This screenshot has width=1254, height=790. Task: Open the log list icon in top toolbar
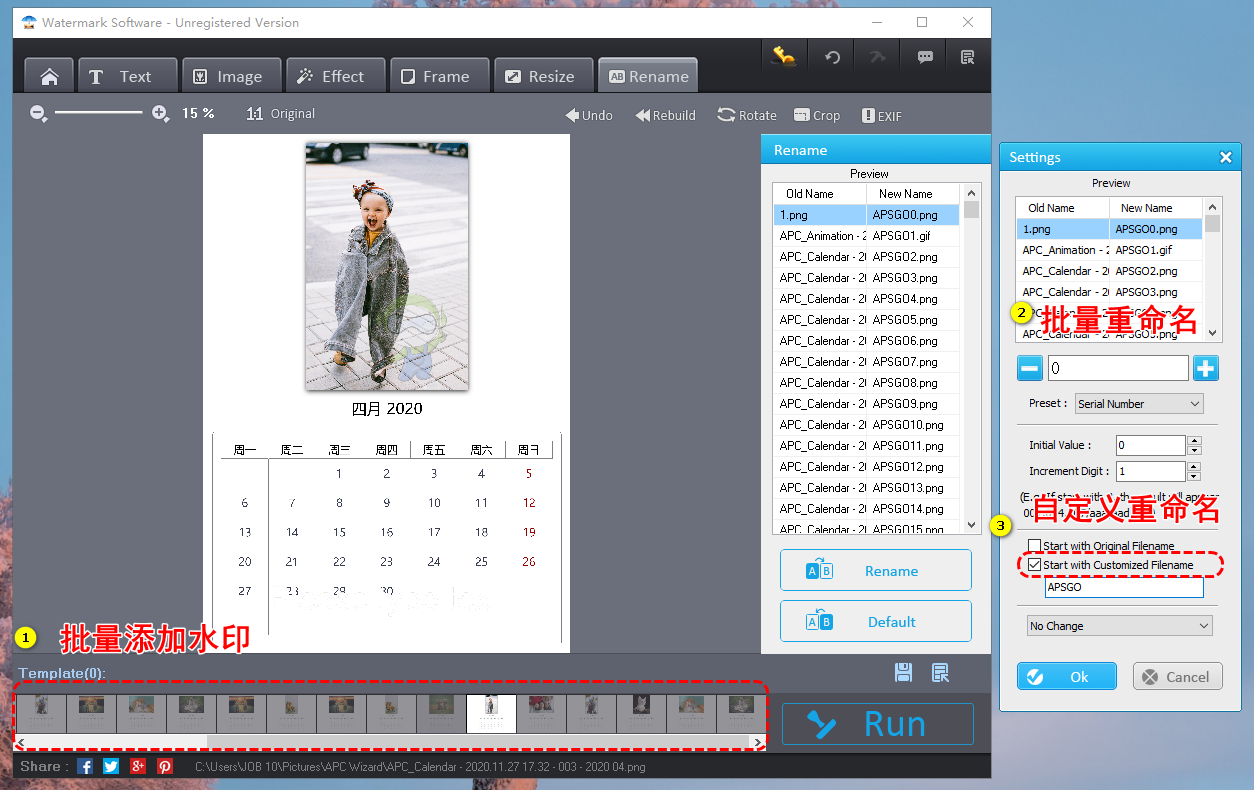[x=967, y=57]
